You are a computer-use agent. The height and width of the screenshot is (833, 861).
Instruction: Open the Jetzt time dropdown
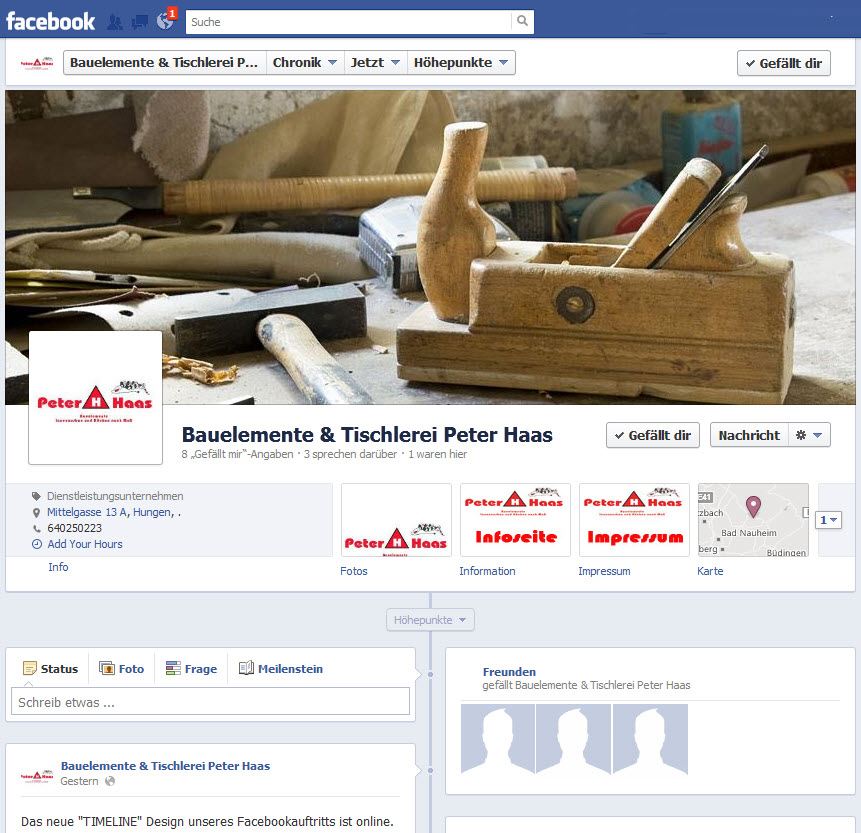(375, 63)
